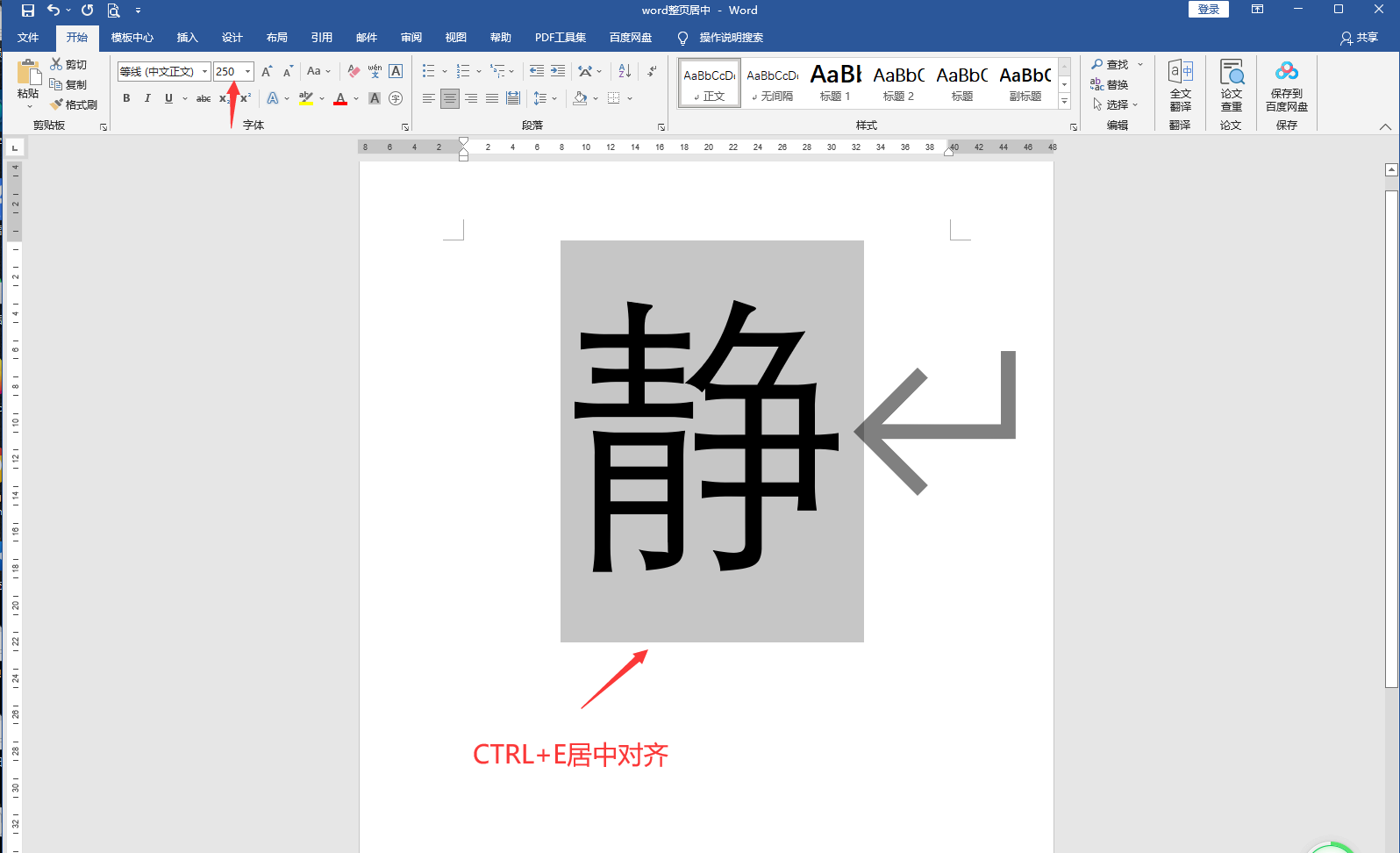
Task: Toggle superscript formatting
Action: click(246, 98)
